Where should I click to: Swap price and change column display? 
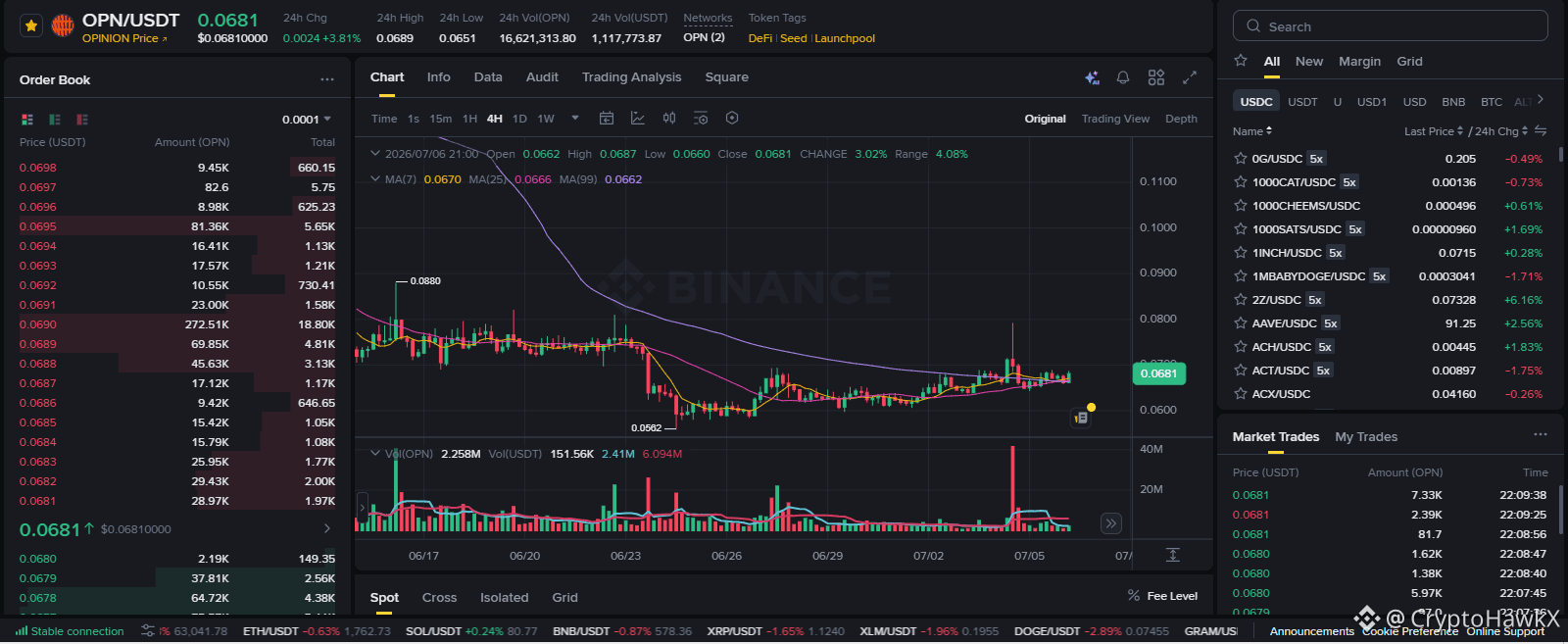click(1541, 131)
